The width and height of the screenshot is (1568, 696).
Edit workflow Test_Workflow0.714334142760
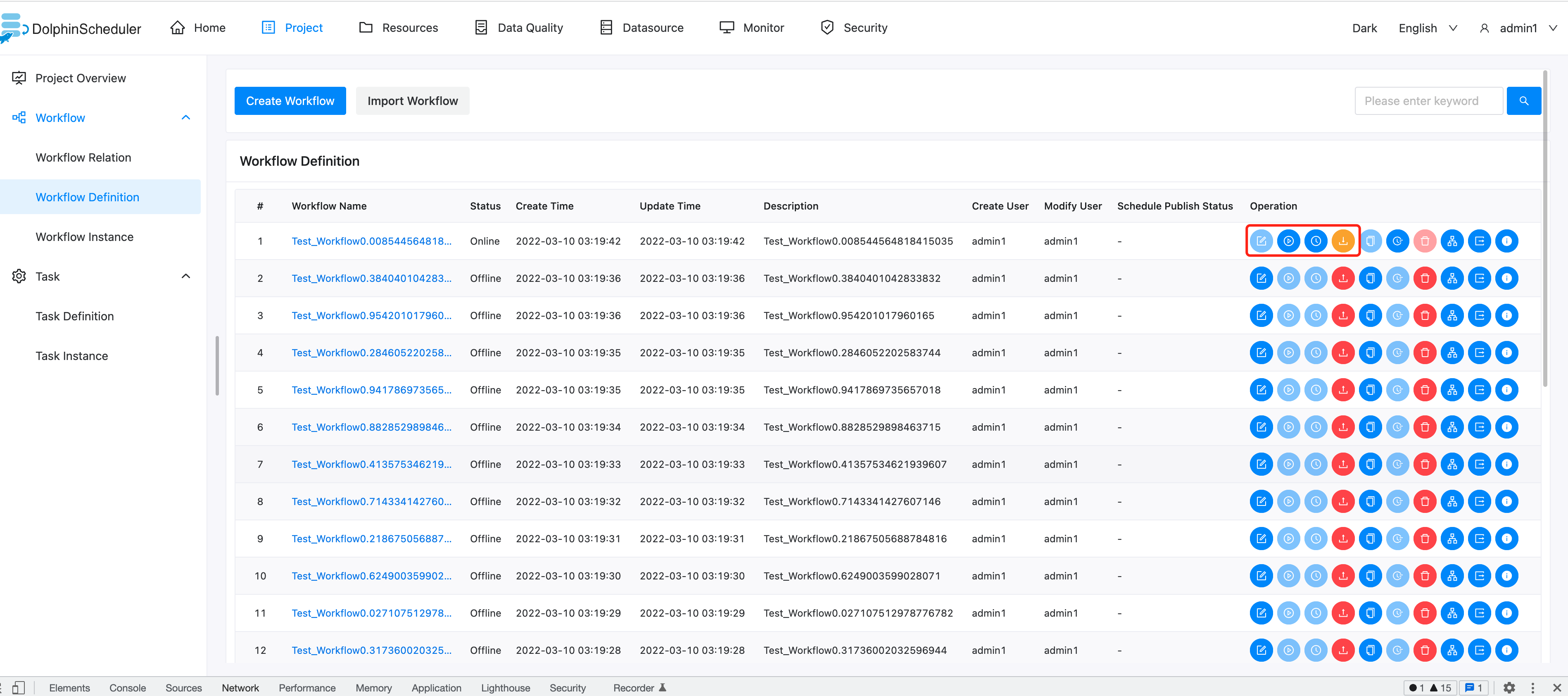click(1261, 501)
